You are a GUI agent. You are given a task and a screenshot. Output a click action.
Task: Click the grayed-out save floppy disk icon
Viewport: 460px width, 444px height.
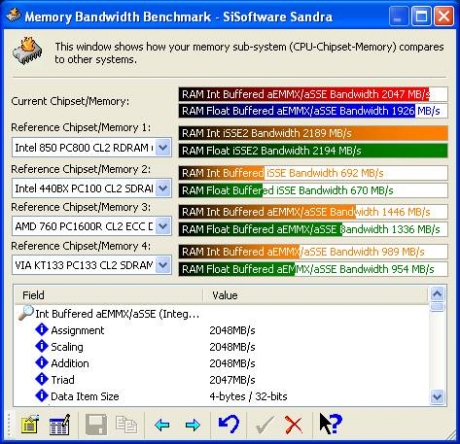[96, 425]
